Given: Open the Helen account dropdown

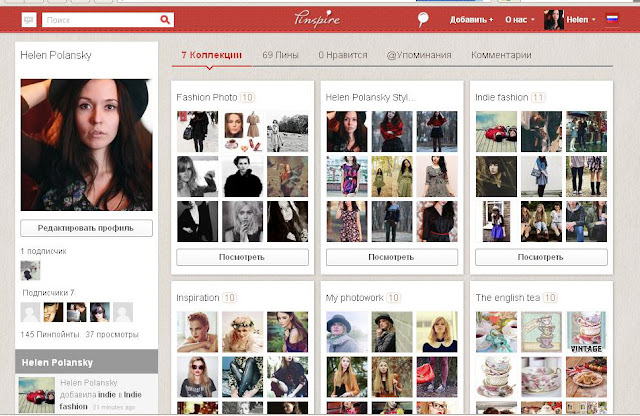Looking at the screenshot, I should [580, 20].
